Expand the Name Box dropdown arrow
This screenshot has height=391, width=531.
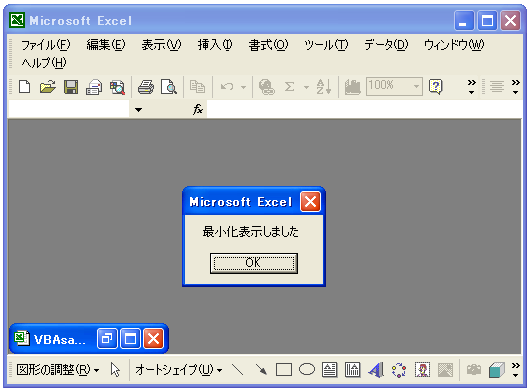pyautogui.click(x=139, y=109)
